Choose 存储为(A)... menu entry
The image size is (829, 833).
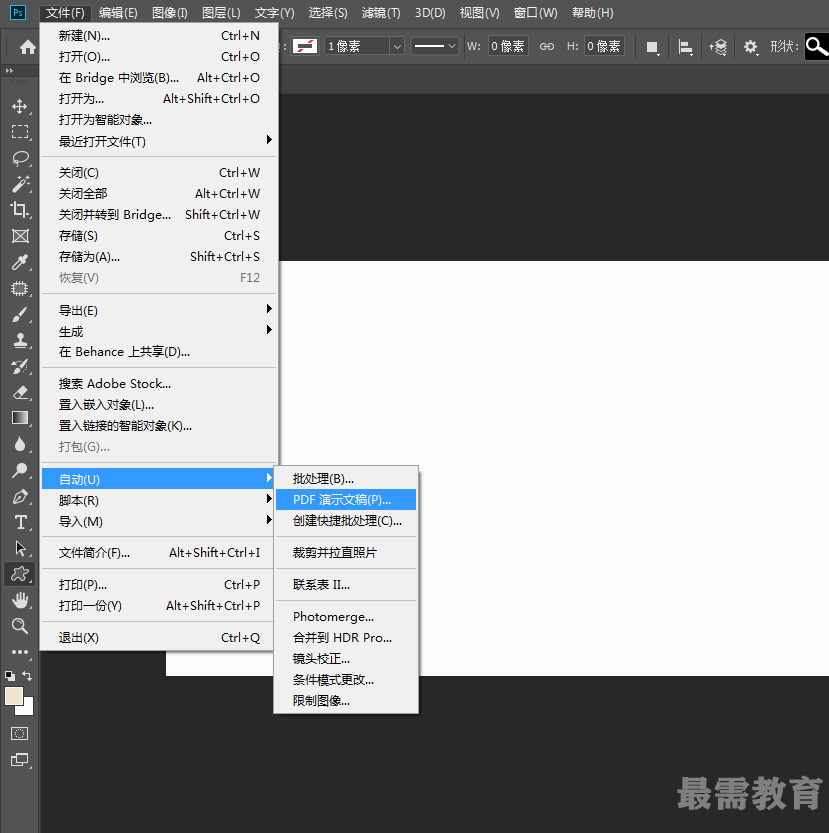[159, 257]
